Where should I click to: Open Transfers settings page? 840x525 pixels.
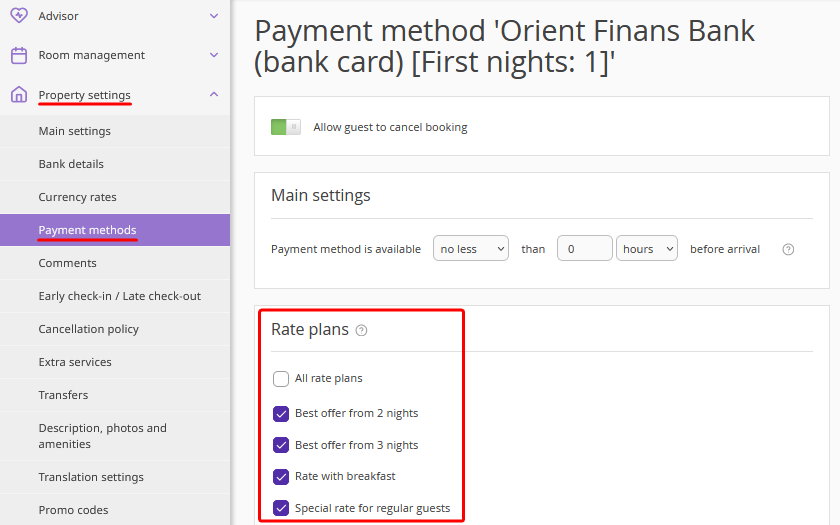(x=115, y=395)
